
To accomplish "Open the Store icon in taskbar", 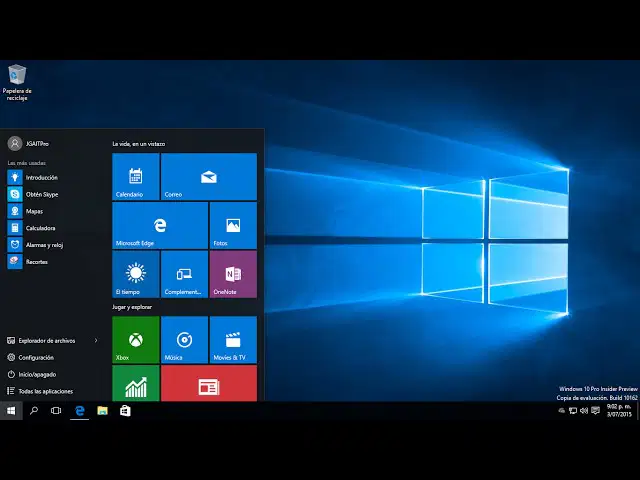I will (x=125, y=411).
